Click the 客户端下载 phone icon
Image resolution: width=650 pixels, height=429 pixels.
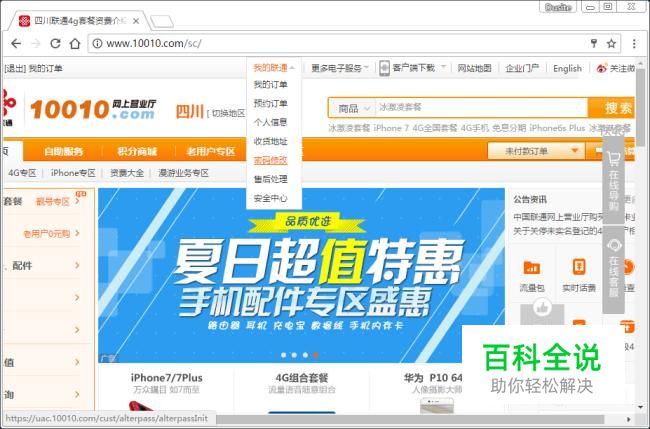click(384, 68)
